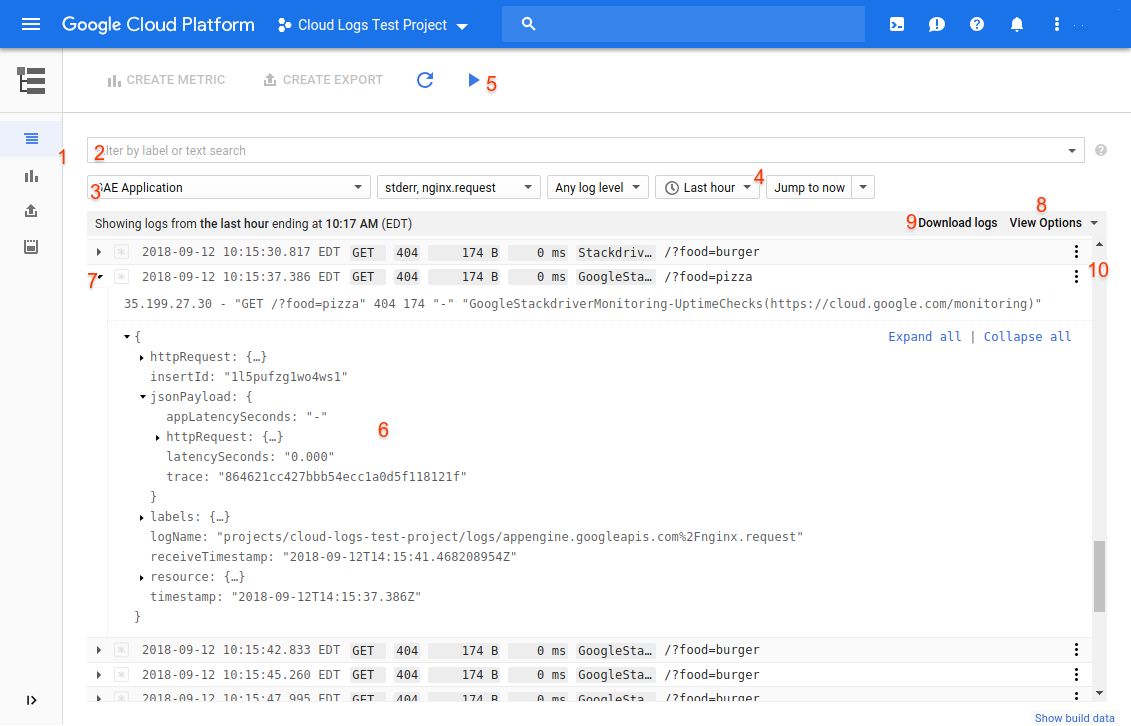The height and width of the screenshot is (726, 1131).
Task: Open the notifications bell
Action: click(x=1016, y=23)
